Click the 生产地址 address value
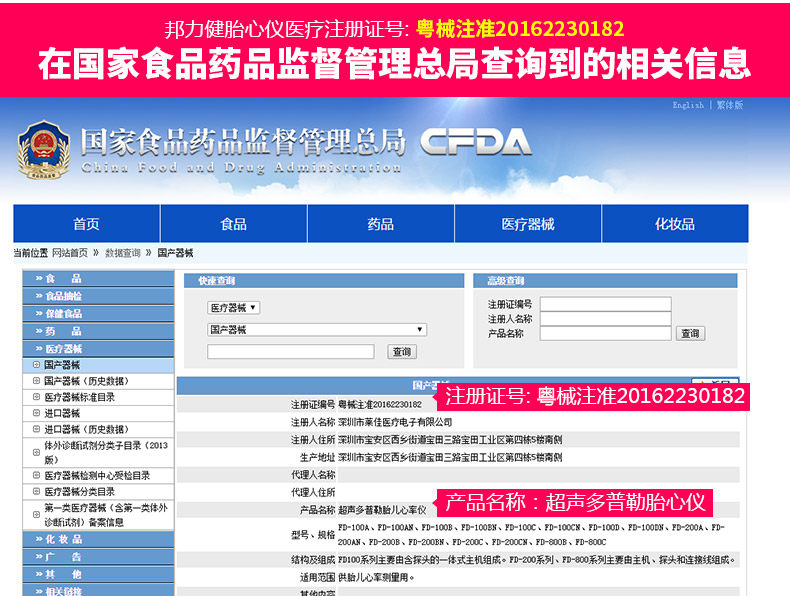The width and height of the screenshot is (790, 596). [x=450, y=457]
